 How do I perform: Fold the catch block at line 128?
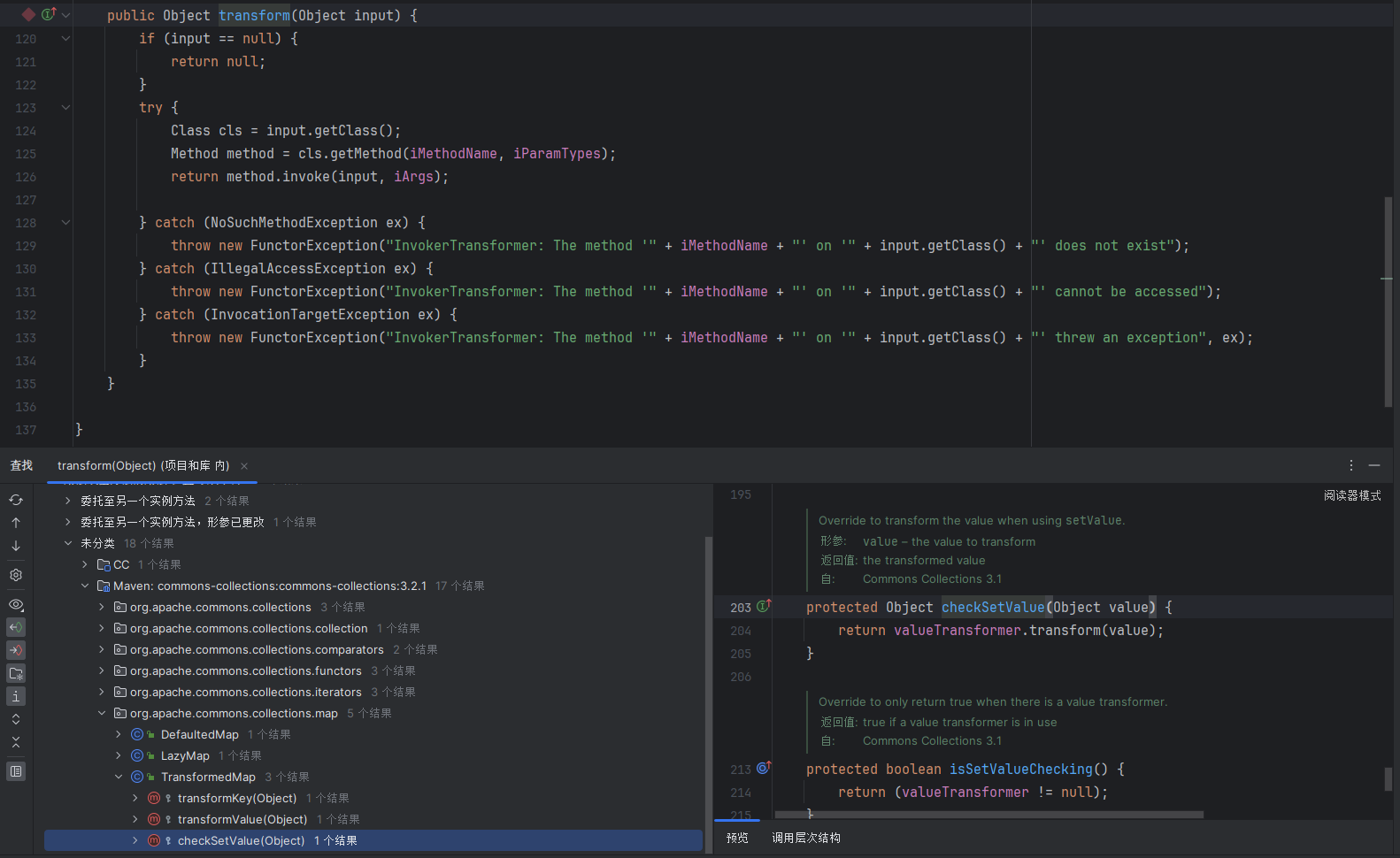tap(65, 222)
